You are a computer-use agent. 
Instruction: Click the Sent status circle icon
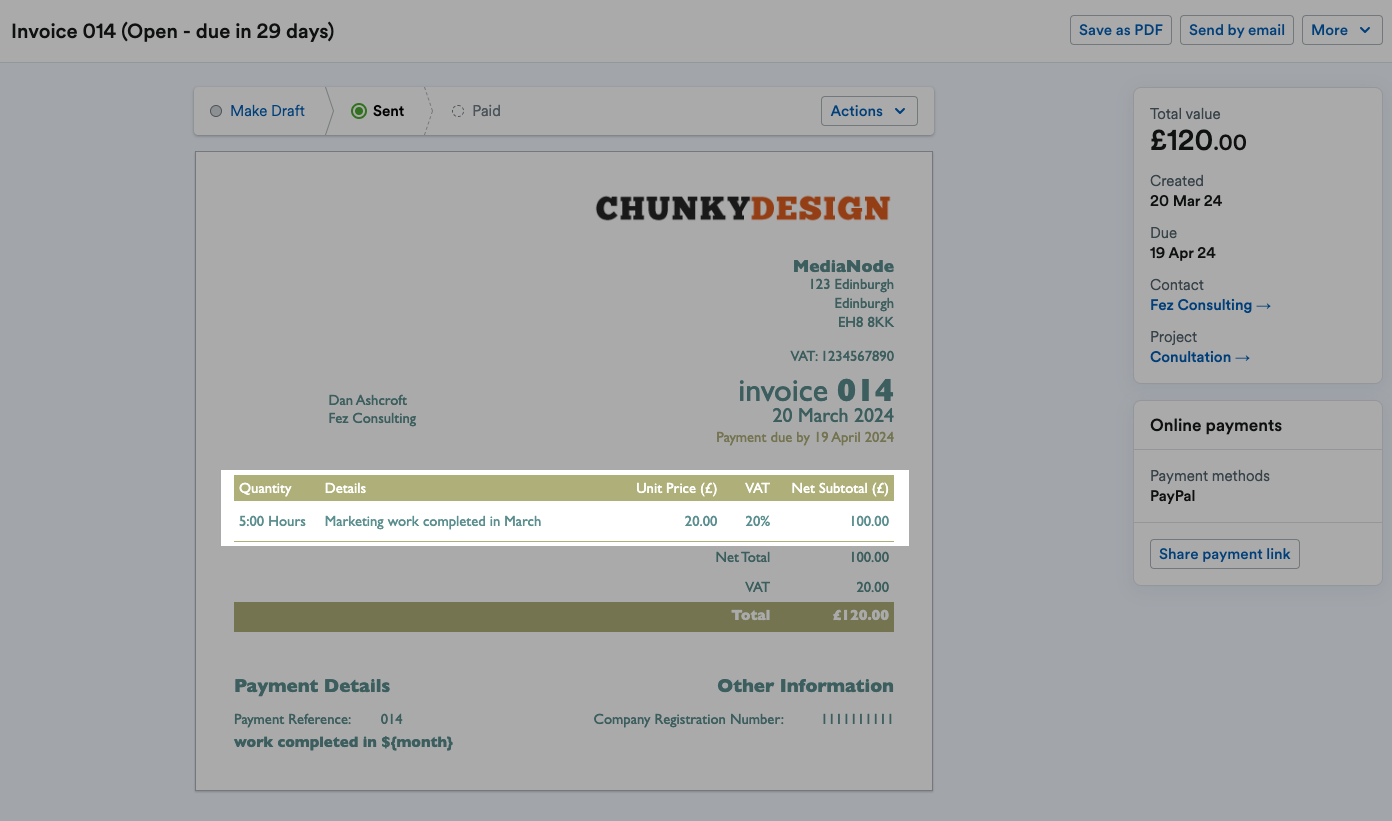358,111
